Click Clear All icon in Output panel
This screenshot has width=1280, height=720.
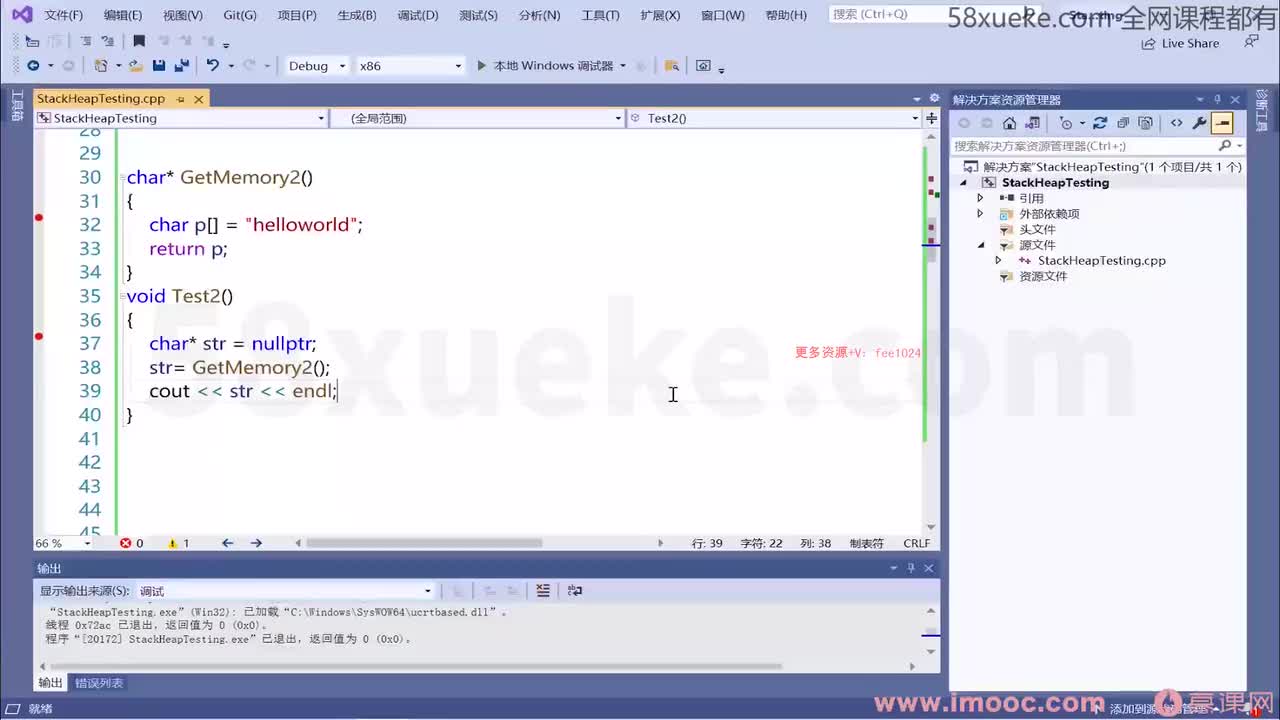tap(542, 591)
